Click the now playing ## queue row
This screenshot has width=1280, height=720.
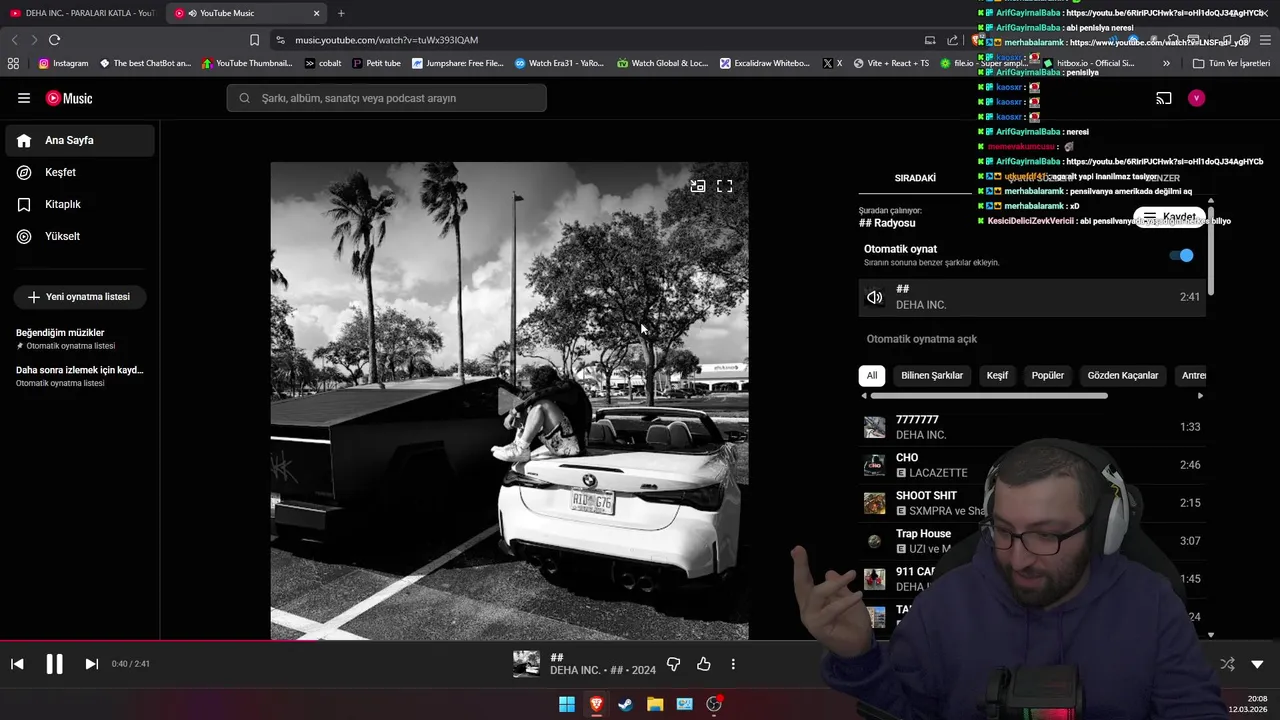click(x=1032, y=297)
